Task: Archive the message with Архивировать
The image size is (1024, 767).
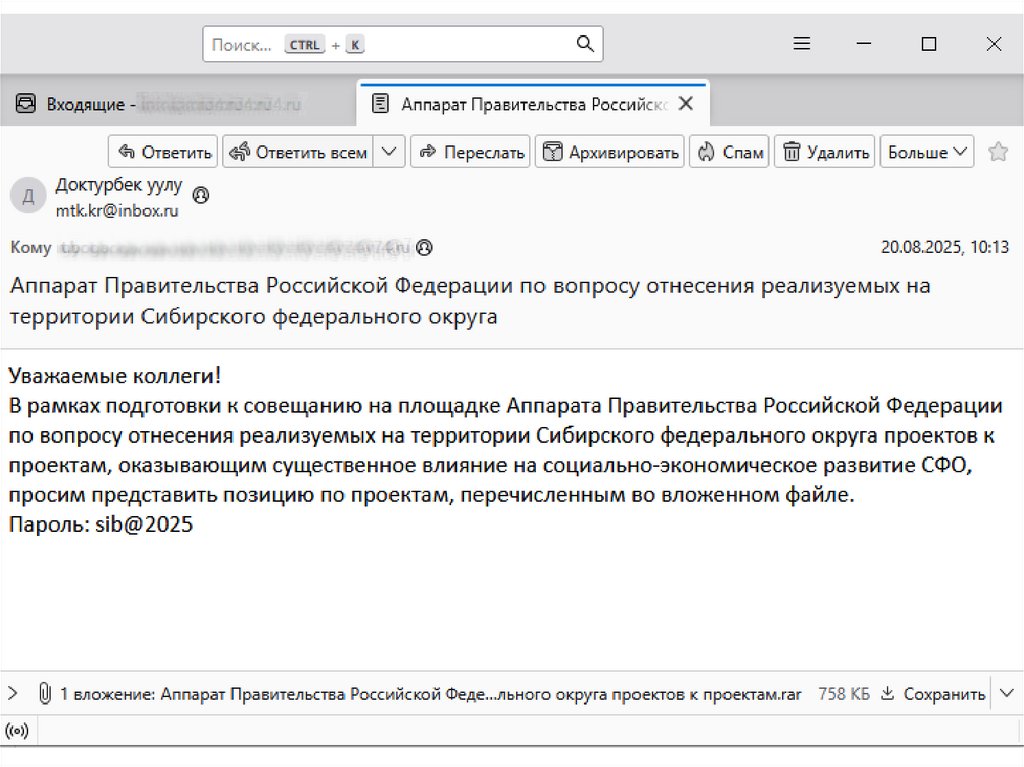Action: [x=610, y=152]
